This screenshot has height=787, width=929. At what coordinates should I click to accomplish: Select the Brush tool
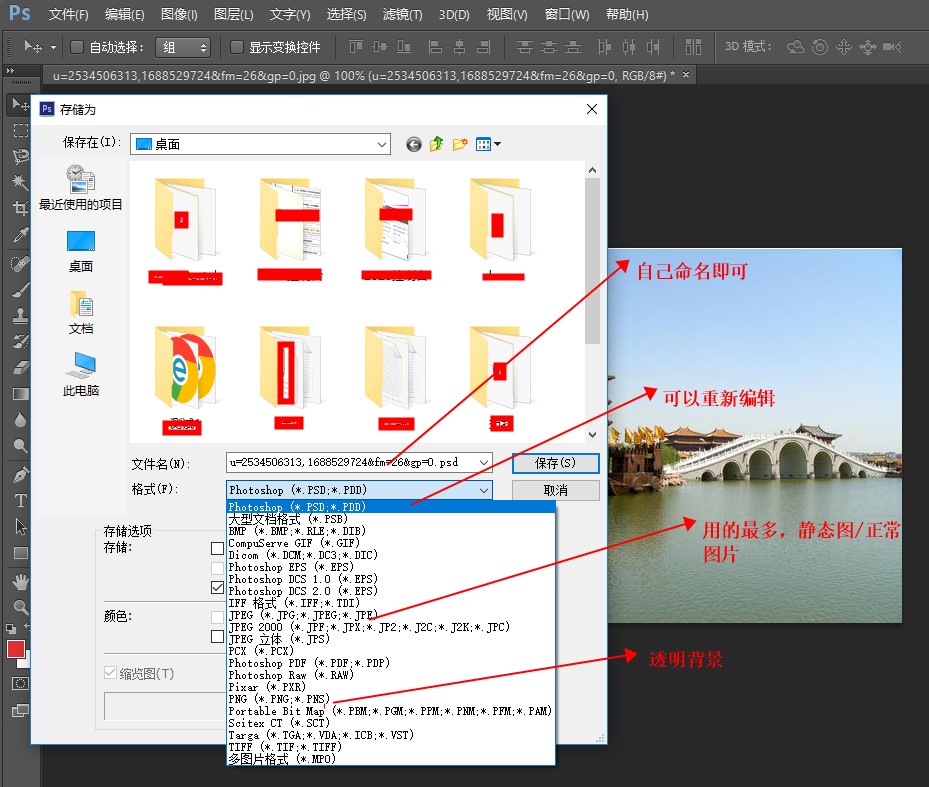point(19,289)
